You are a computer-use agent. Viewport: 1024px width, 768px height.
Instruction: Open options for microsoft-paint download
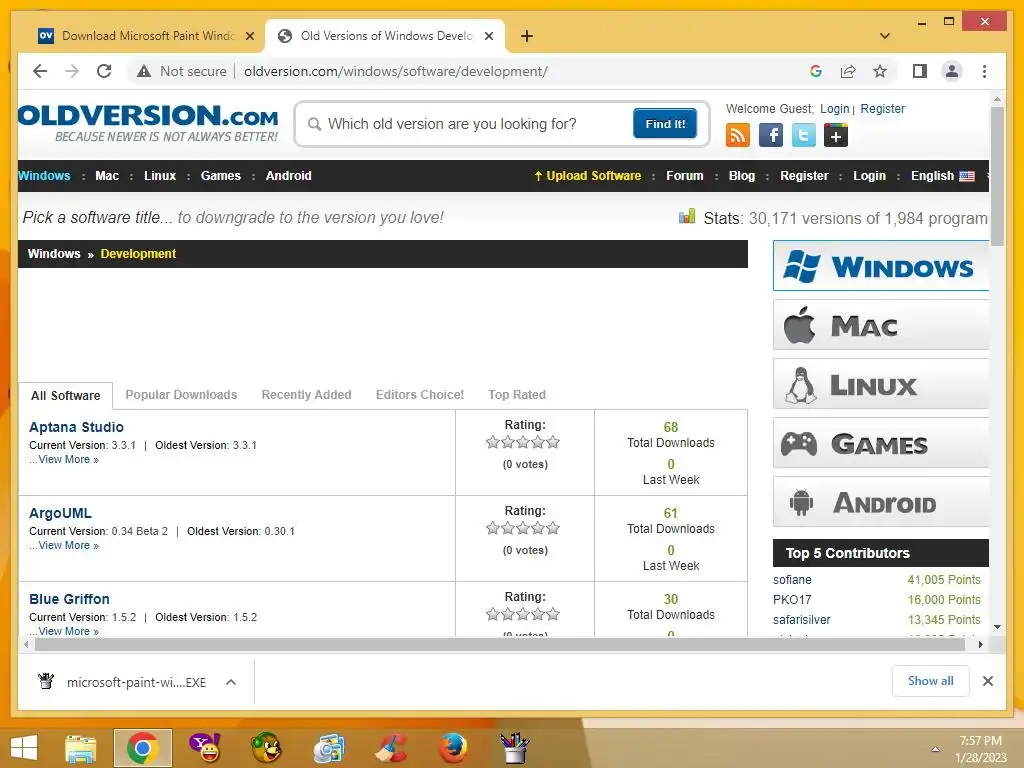click(231, 682)
